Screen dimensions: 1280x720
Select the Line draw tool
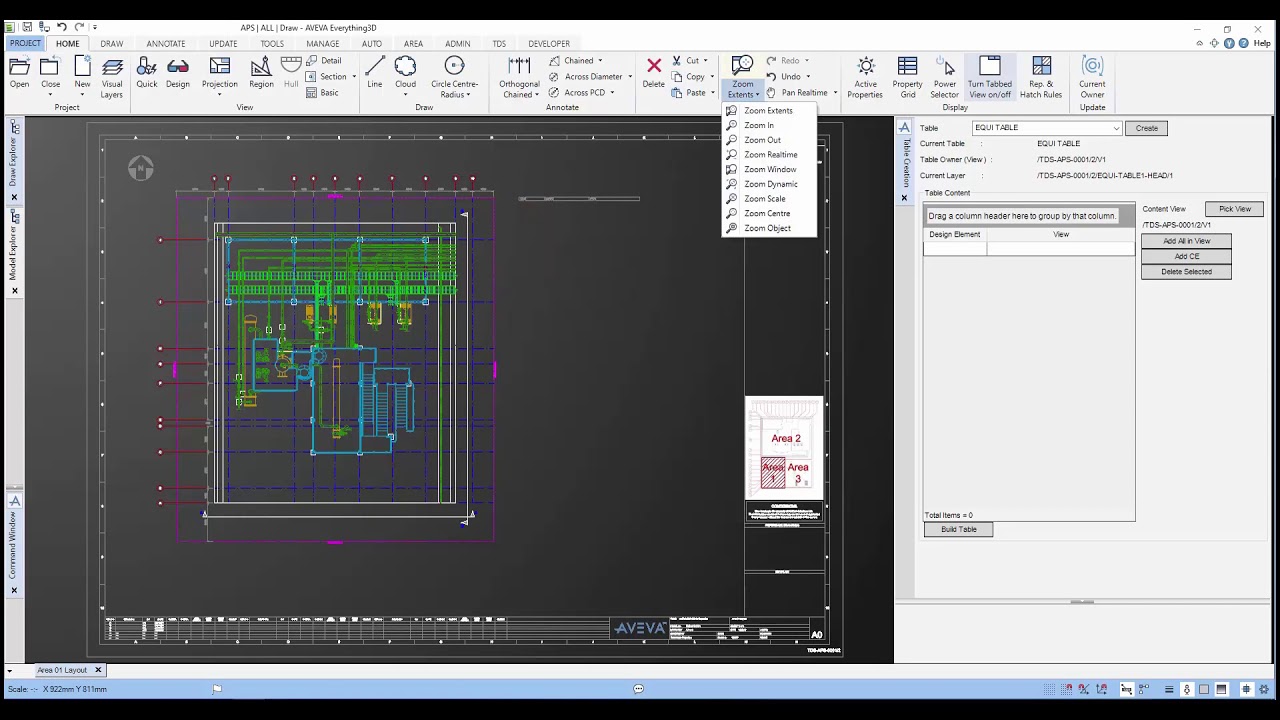point(375,74)
